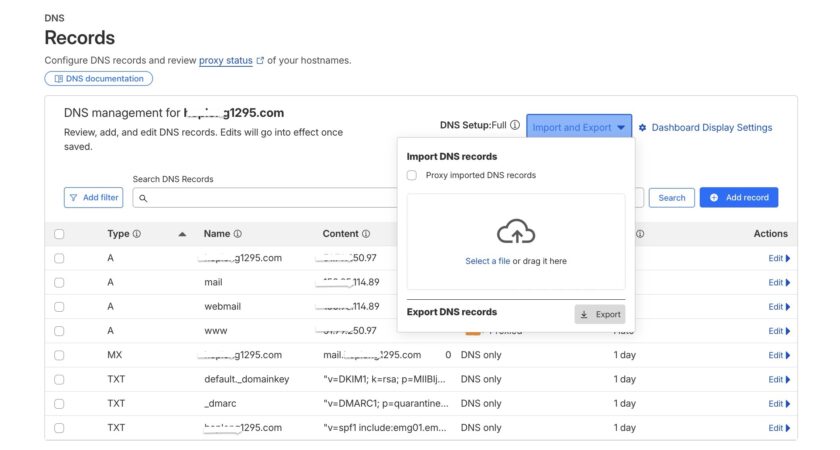Image resolution: width=840 pixels, height=450 pixels.
Task: Open the DNS documentation link
Action: click(x=99, y=79)
